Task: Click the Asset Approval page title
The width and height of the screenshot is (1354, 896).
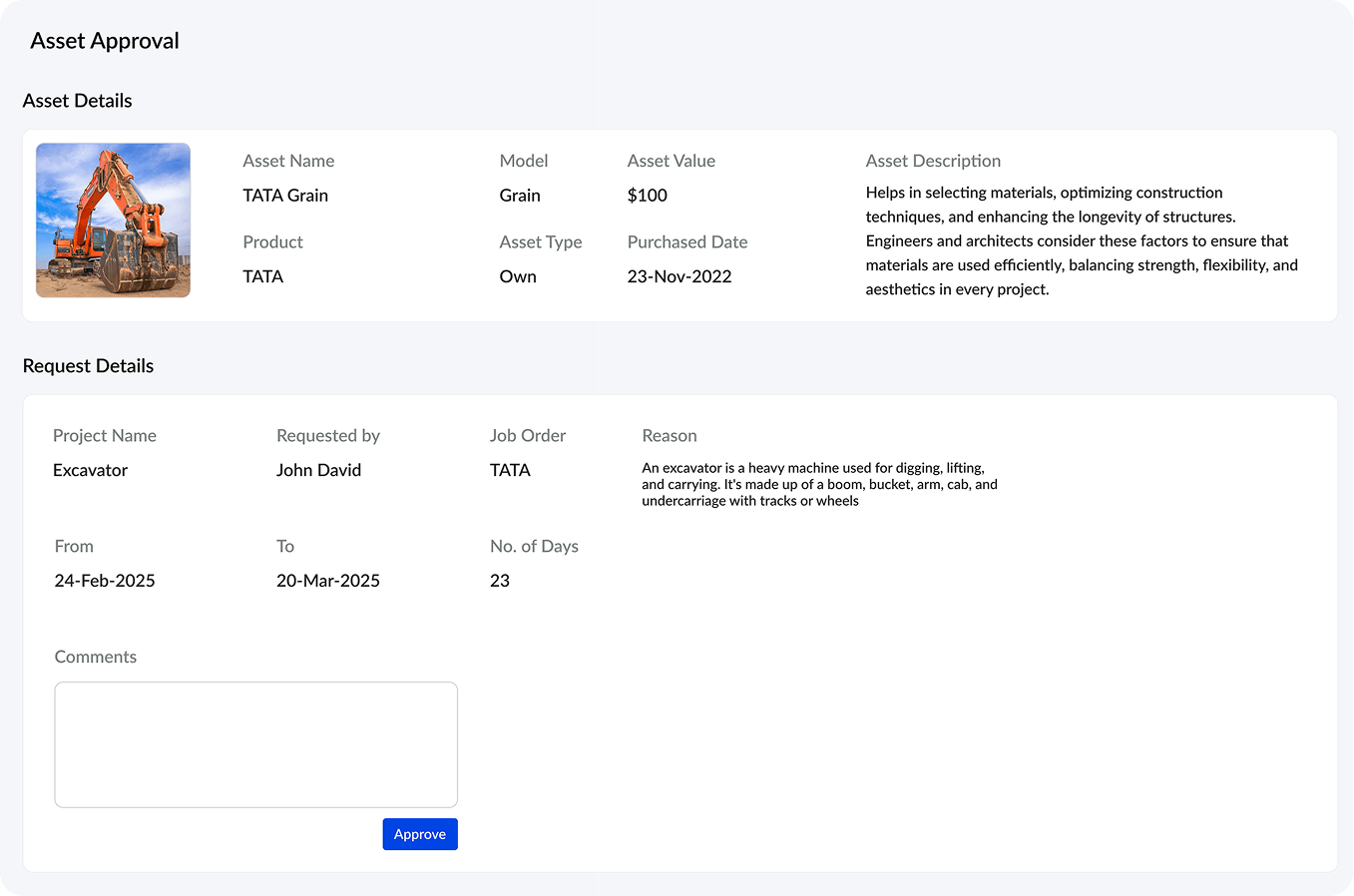Action: (103, 41)
